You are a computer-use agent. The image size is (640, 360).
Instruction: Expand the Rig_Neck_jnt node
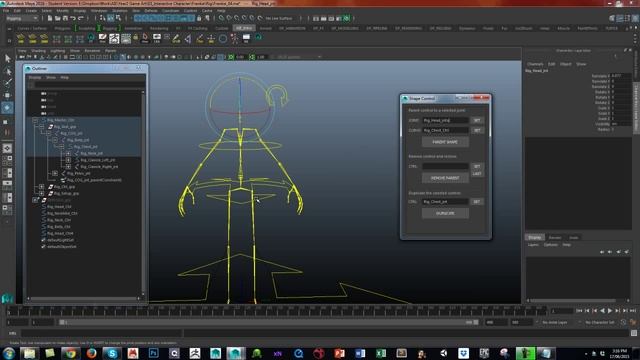pos(68,153)
